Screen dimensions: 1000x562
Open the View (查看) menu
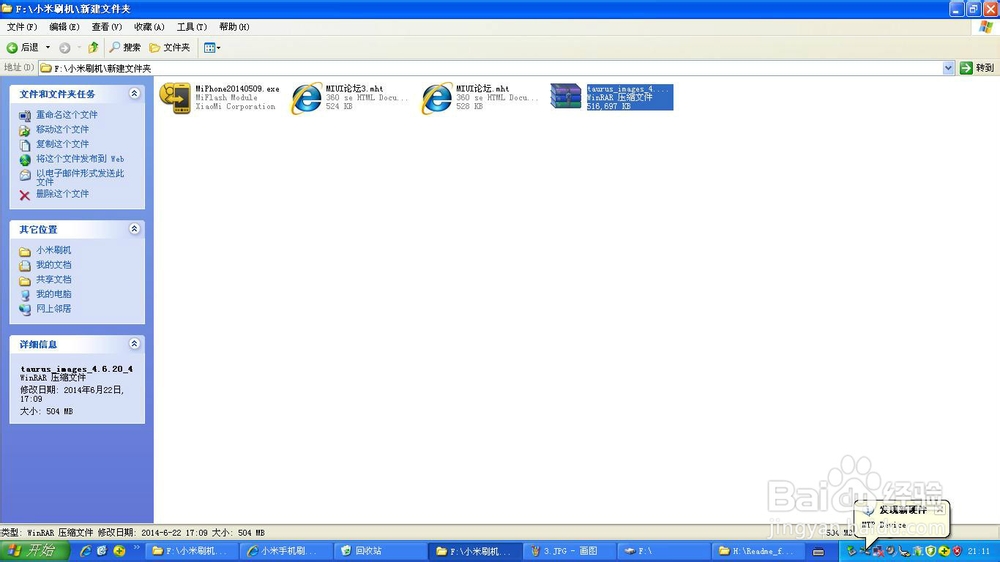pos(107,27)
